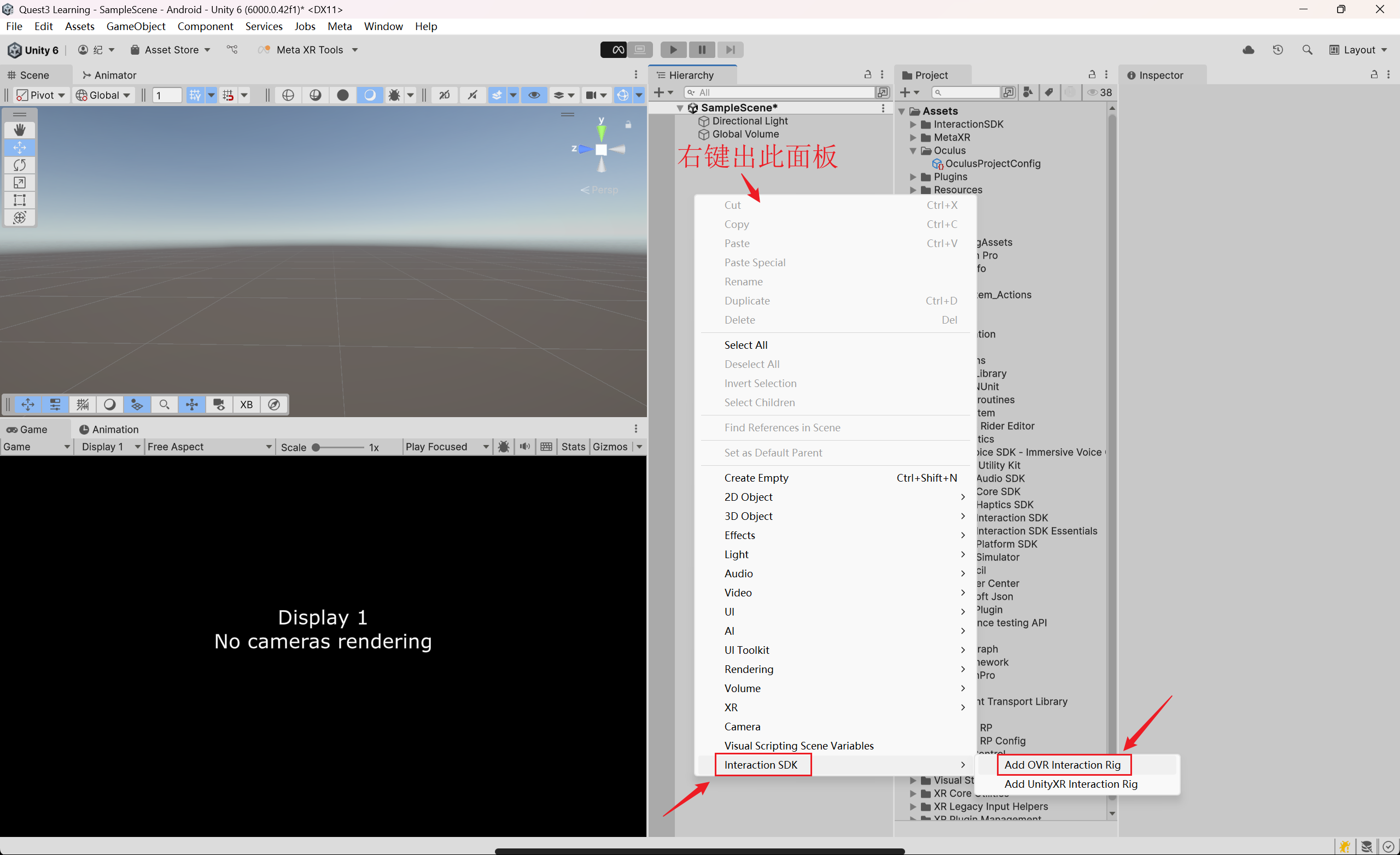Click the Game view bug debug icon
The image size is (1400, 855).
[504, 447]
